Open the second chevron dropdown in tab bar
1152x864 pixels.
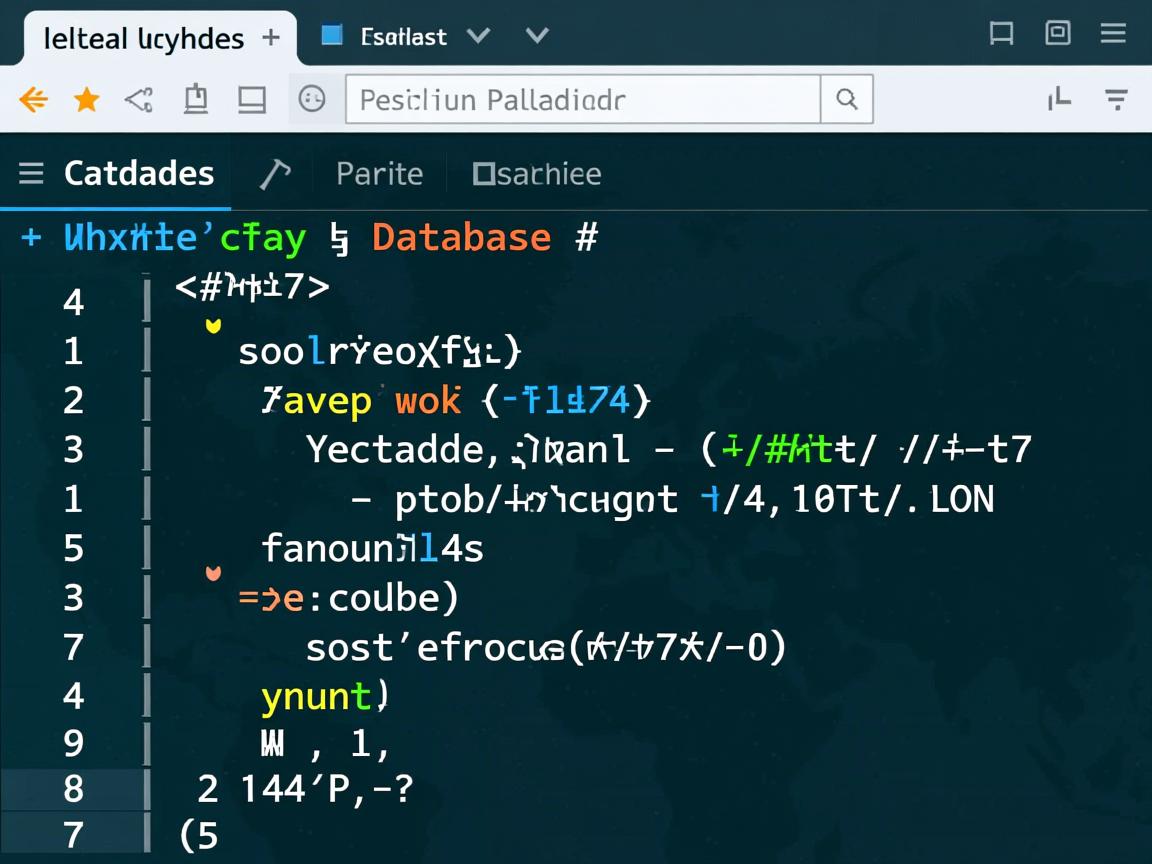(537, 37)
